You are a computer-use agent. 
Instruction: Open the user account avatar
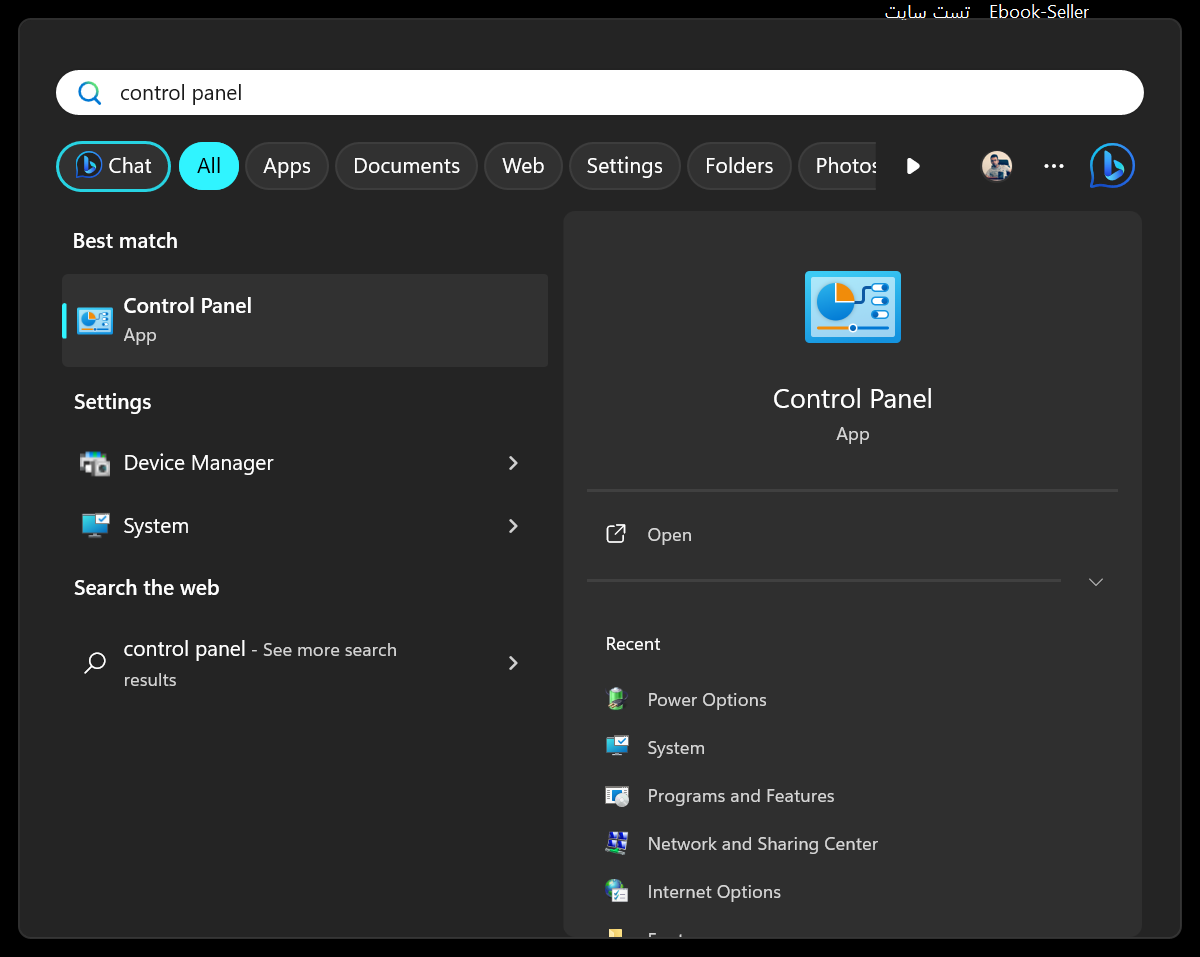pos(997,166)
